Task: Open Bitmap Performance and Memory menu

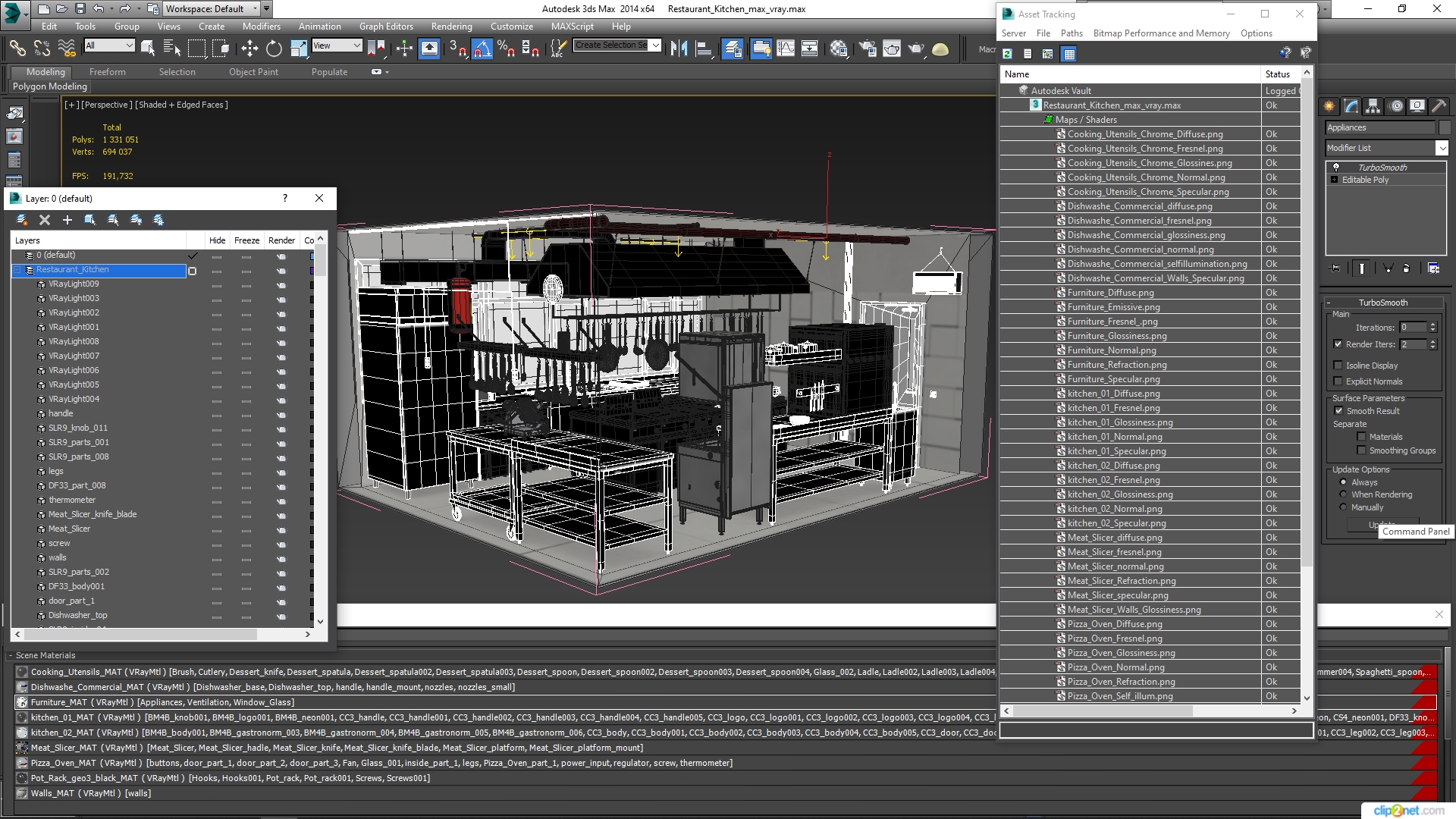Action: tap(1161, 33)
